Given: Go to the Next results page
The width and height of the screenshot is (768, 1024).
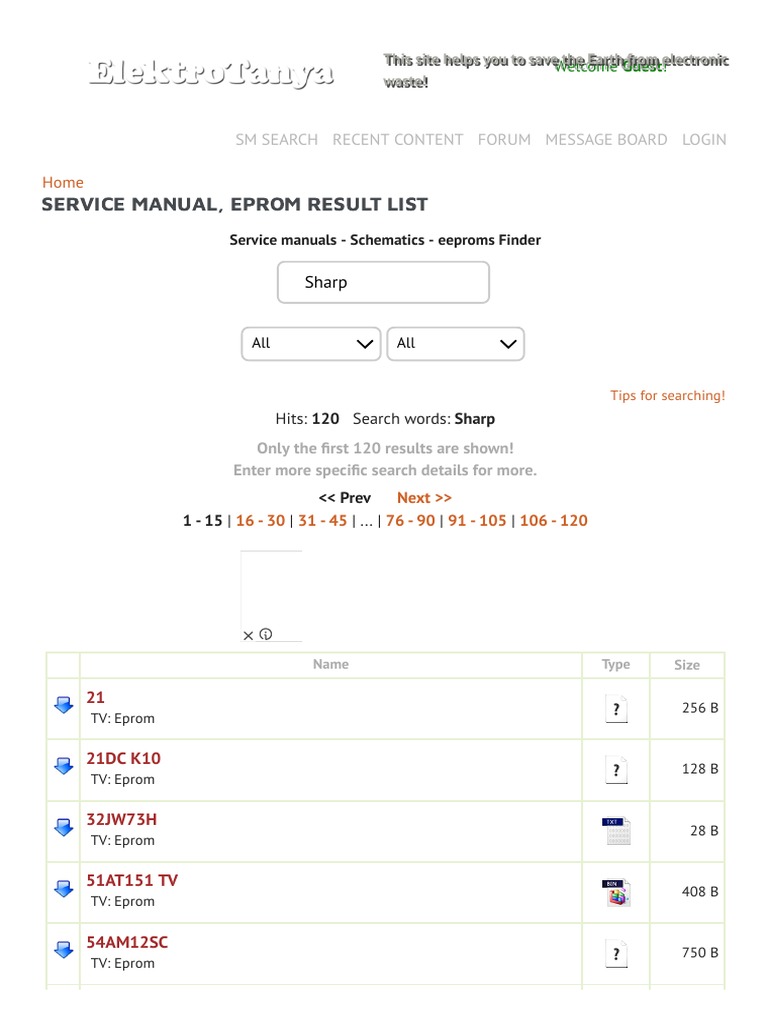Looking at the screenshot, I should (x=424, y=498).
